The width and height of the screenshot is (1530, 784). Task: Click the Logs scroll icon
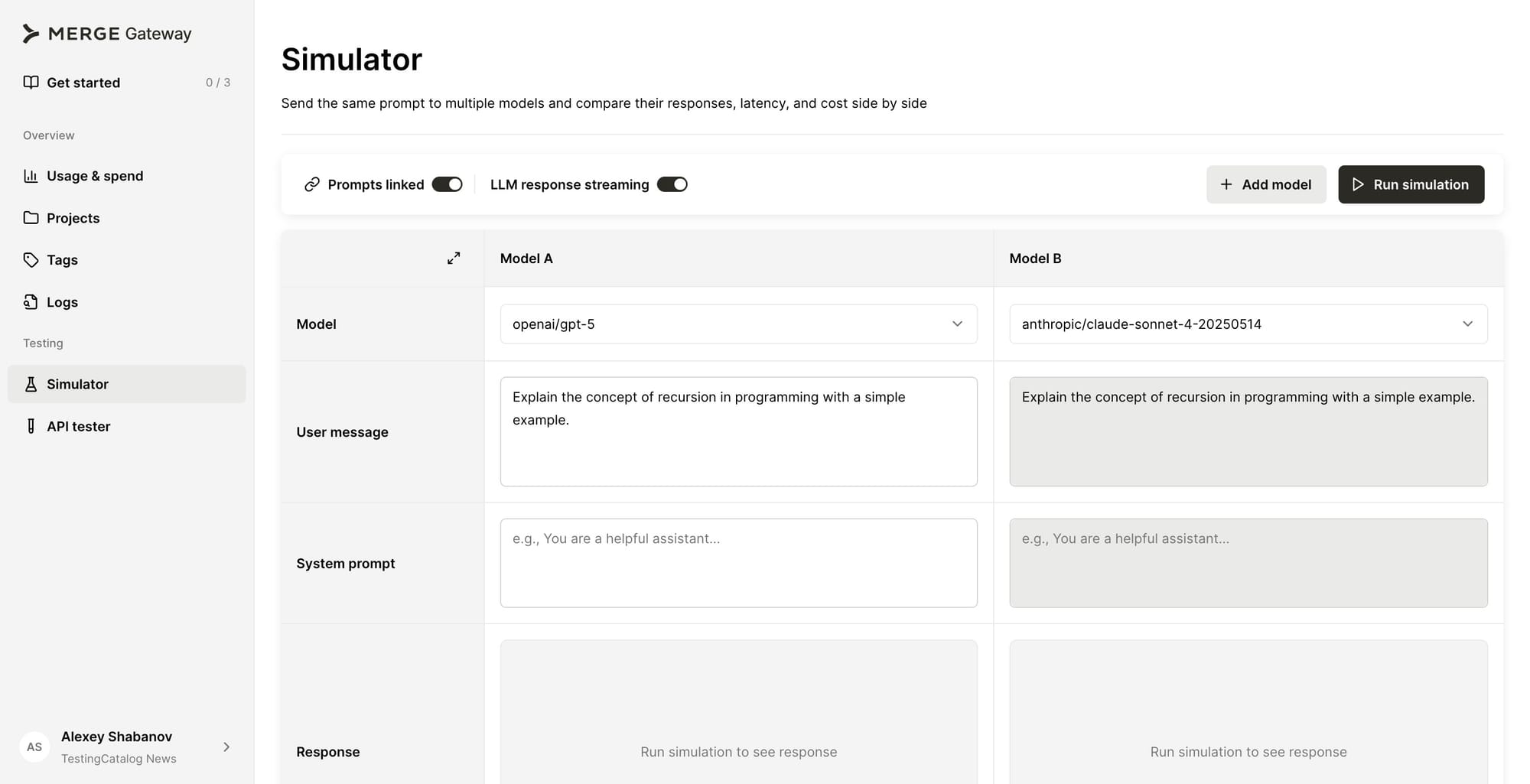point(31,302)
